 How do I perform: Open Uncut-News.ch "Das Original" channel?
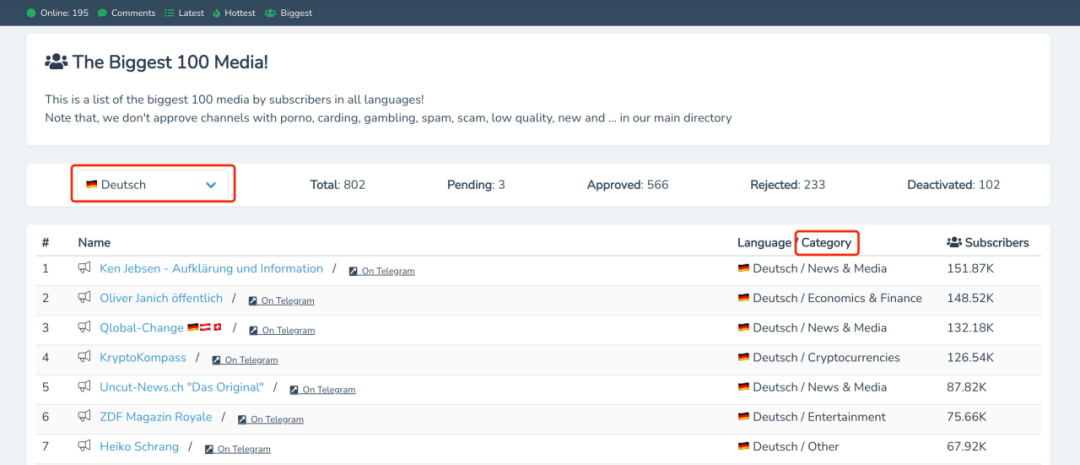point(182,388)
